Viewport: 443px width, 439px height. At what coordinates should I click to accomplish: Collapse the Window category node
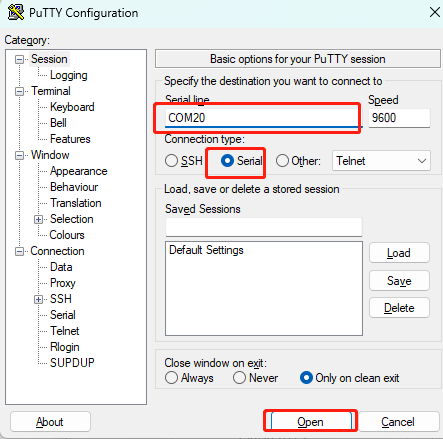coord(20,155)
